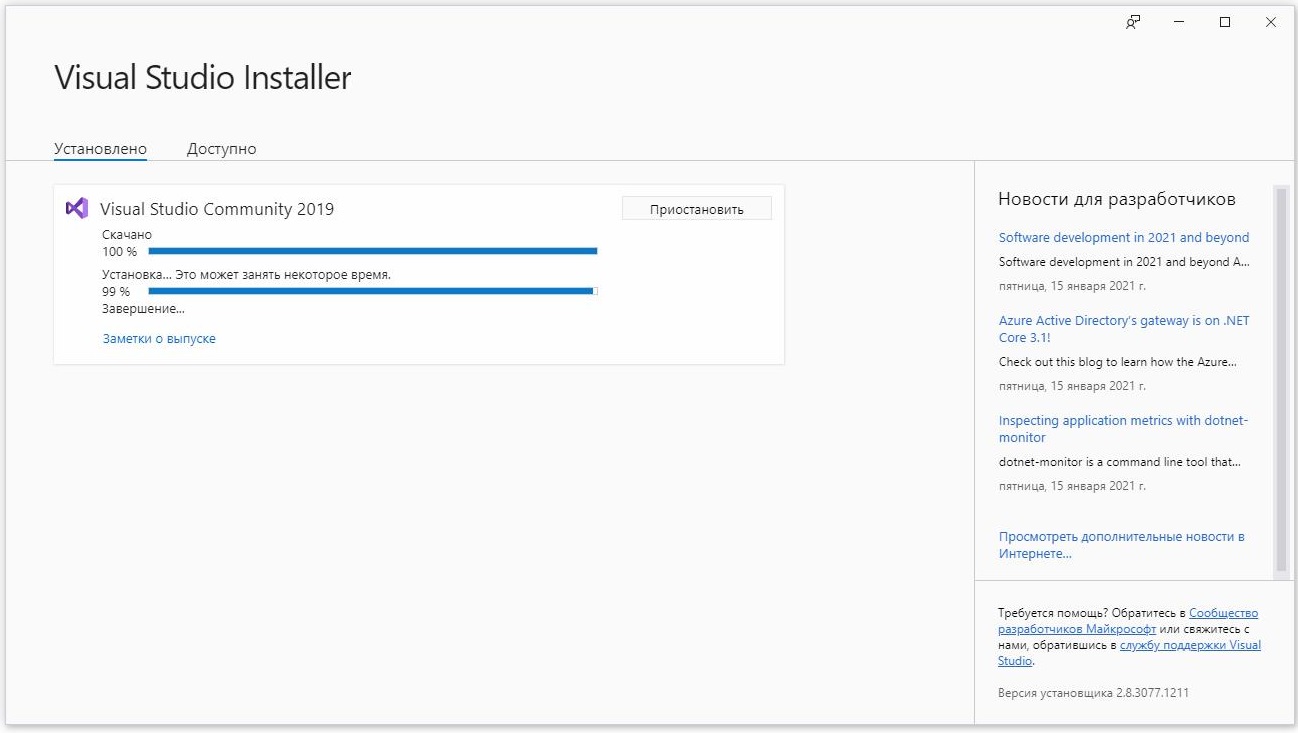Pause installation with the Приостановить button
1298x733 pixels.
696,208
